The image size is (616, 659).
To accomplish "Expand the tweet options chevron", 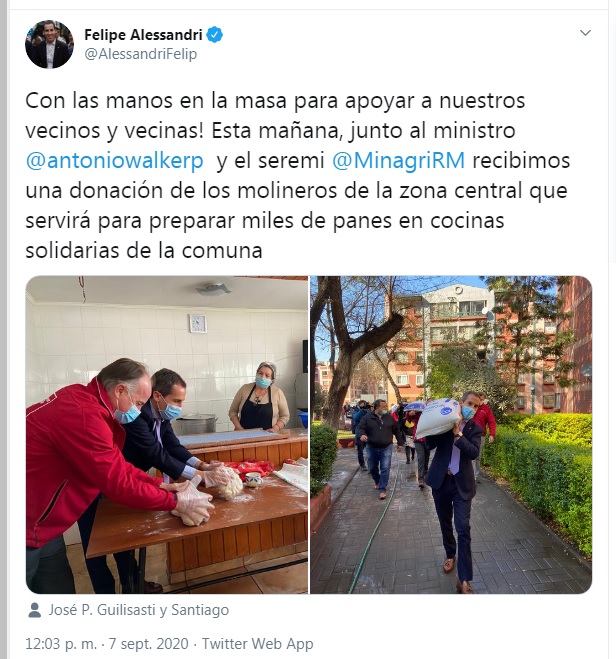I will pos(585,33).
